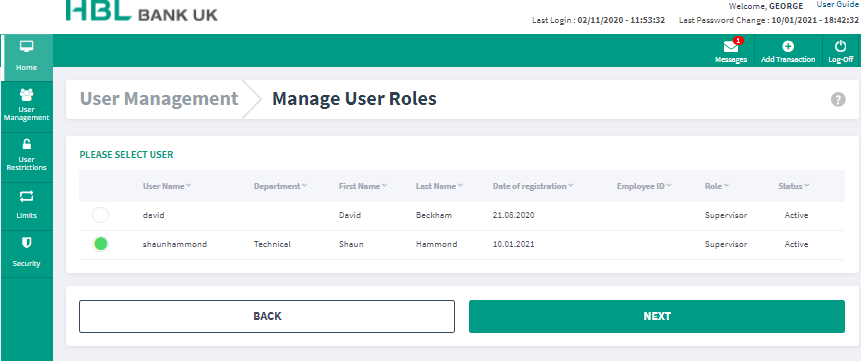Viewport: 861px width, 361px height.
Task: Click the 'Hammond' last name cell
Action: pyautogui.click(x=437, y=244)
